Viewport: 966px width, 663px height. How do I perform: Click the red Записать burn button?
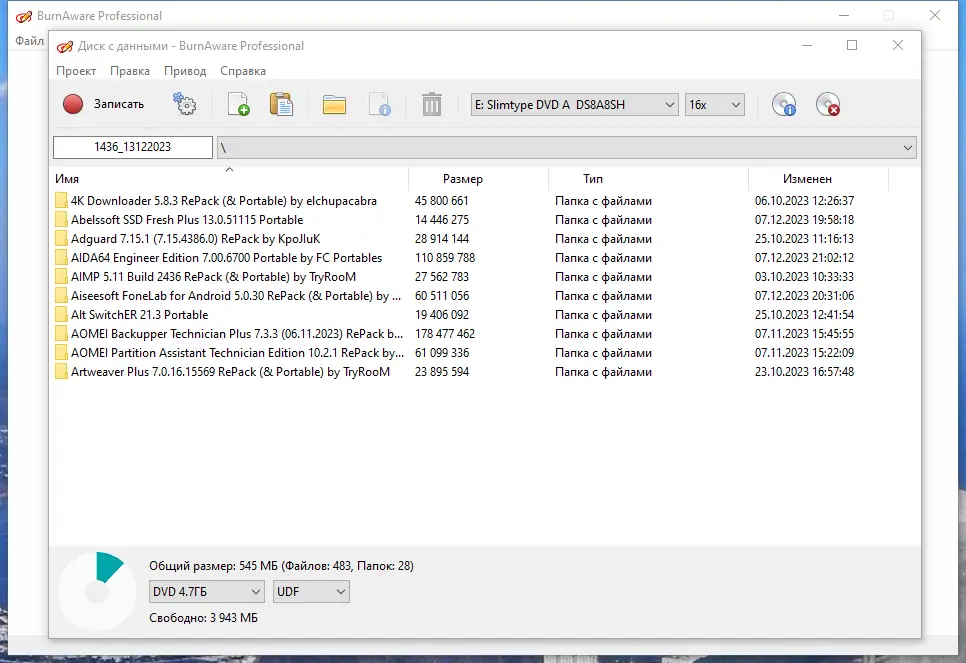coord(104,104)
